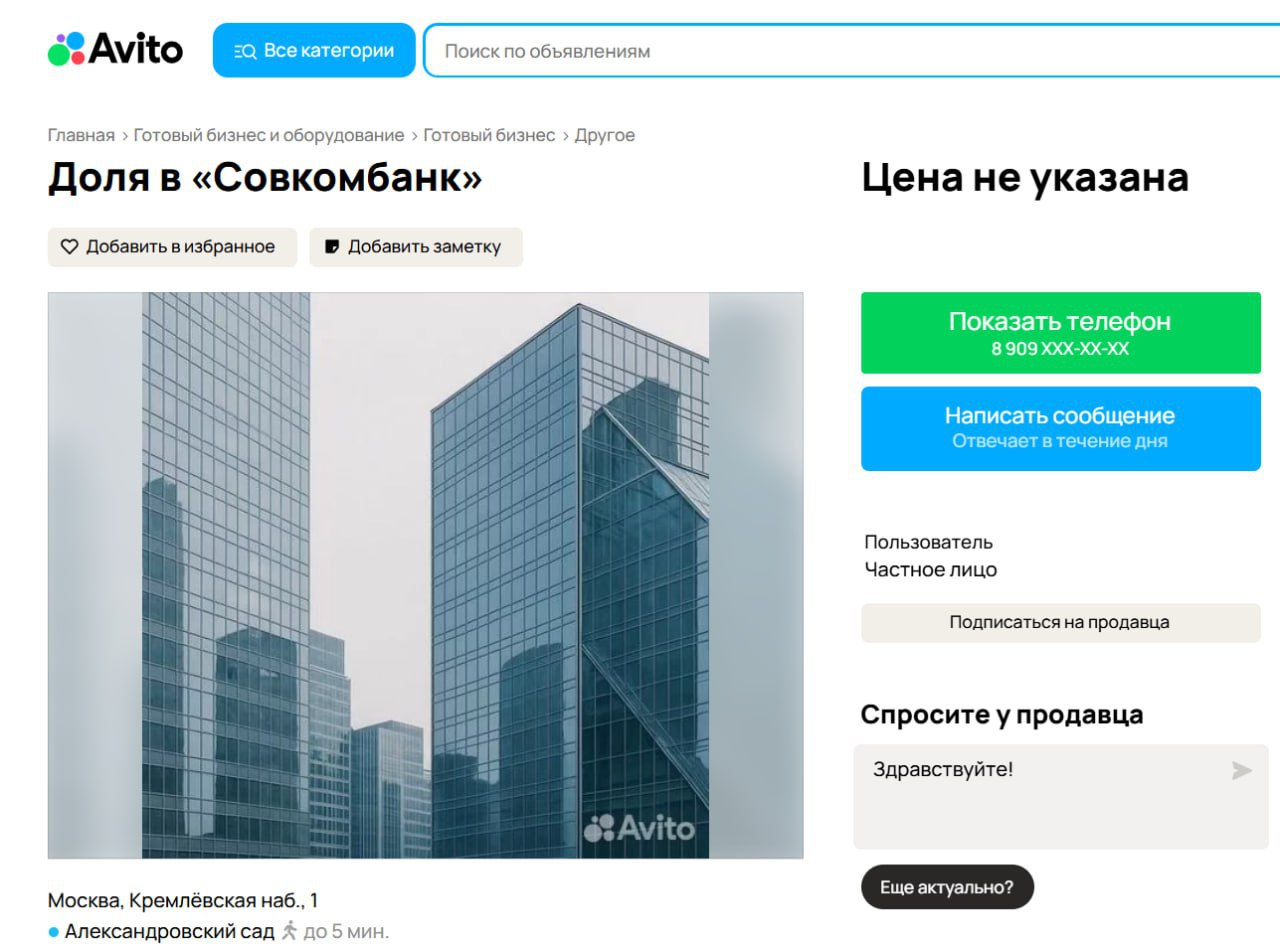The height and width of the screenshot is (950, 1280).
Task: Click the walking icon near до 5 мин.
Action: tap(290, 932)
